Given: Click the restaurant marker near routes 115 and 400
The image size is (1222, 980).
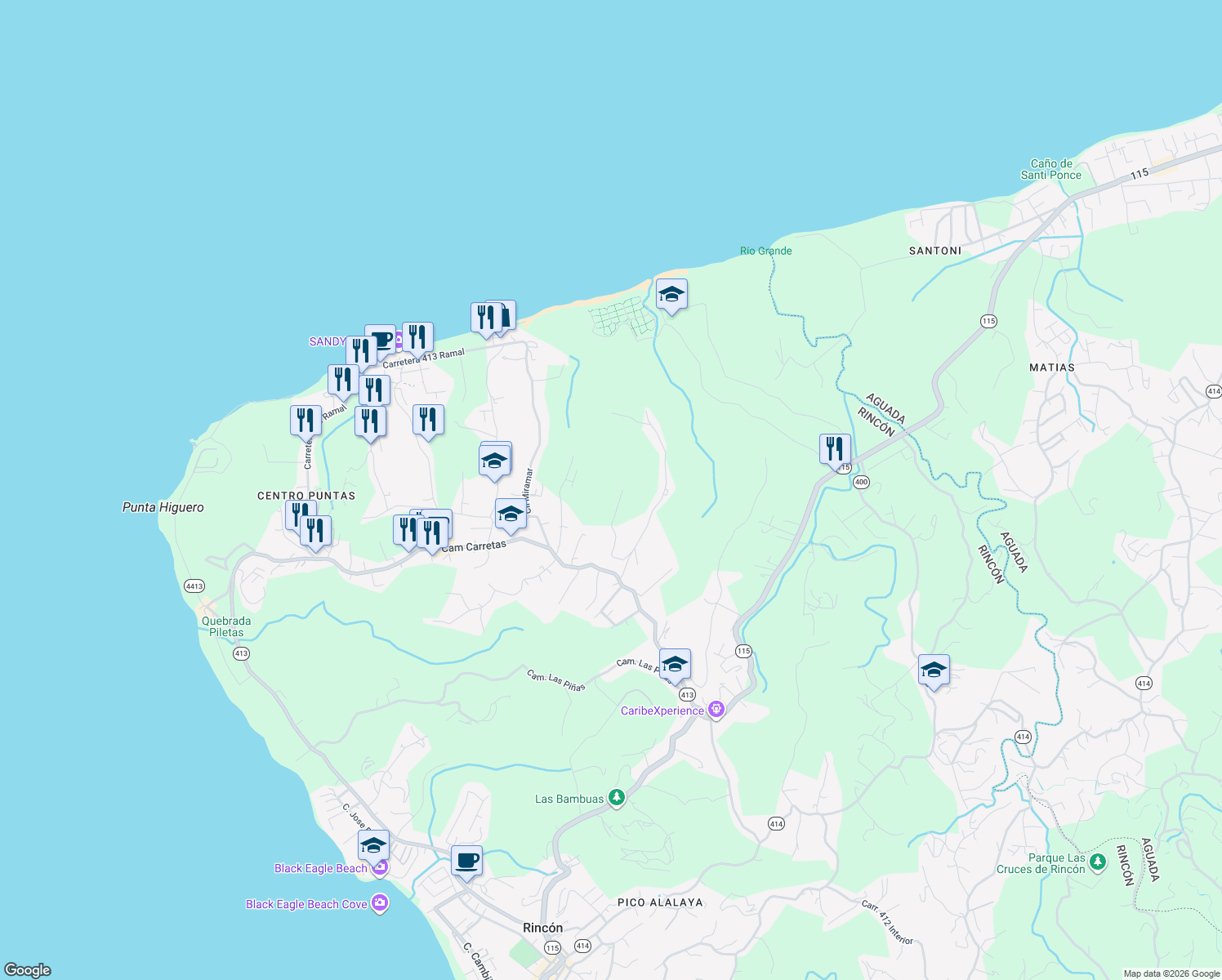Looking at the screenshot, I should pos(835,448).
